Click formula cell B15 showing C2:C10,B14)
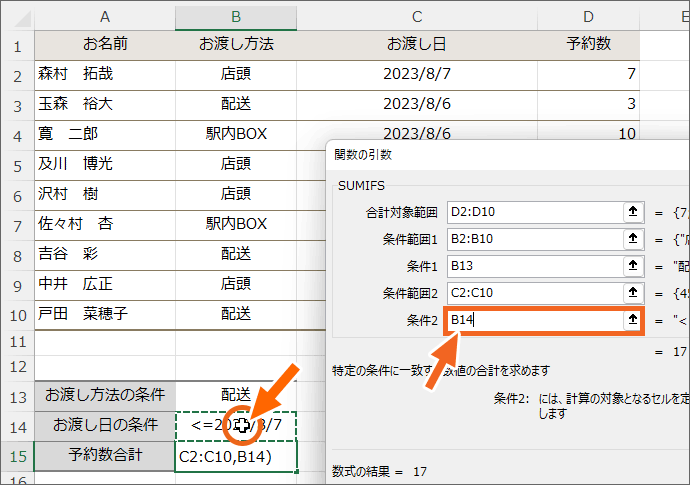Viewport: 690px width, 485px height. coord(236,457)
